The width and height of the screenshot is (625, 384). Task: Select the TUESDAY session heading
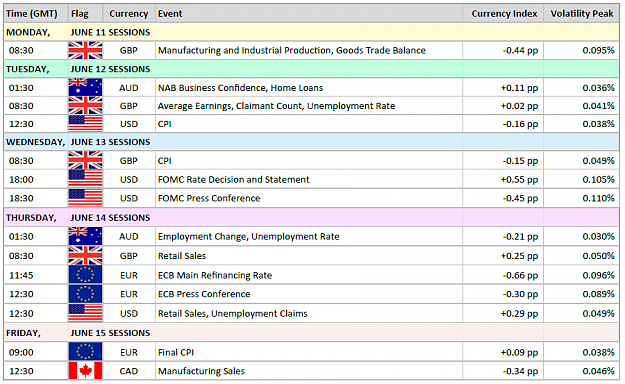(28, 69)
